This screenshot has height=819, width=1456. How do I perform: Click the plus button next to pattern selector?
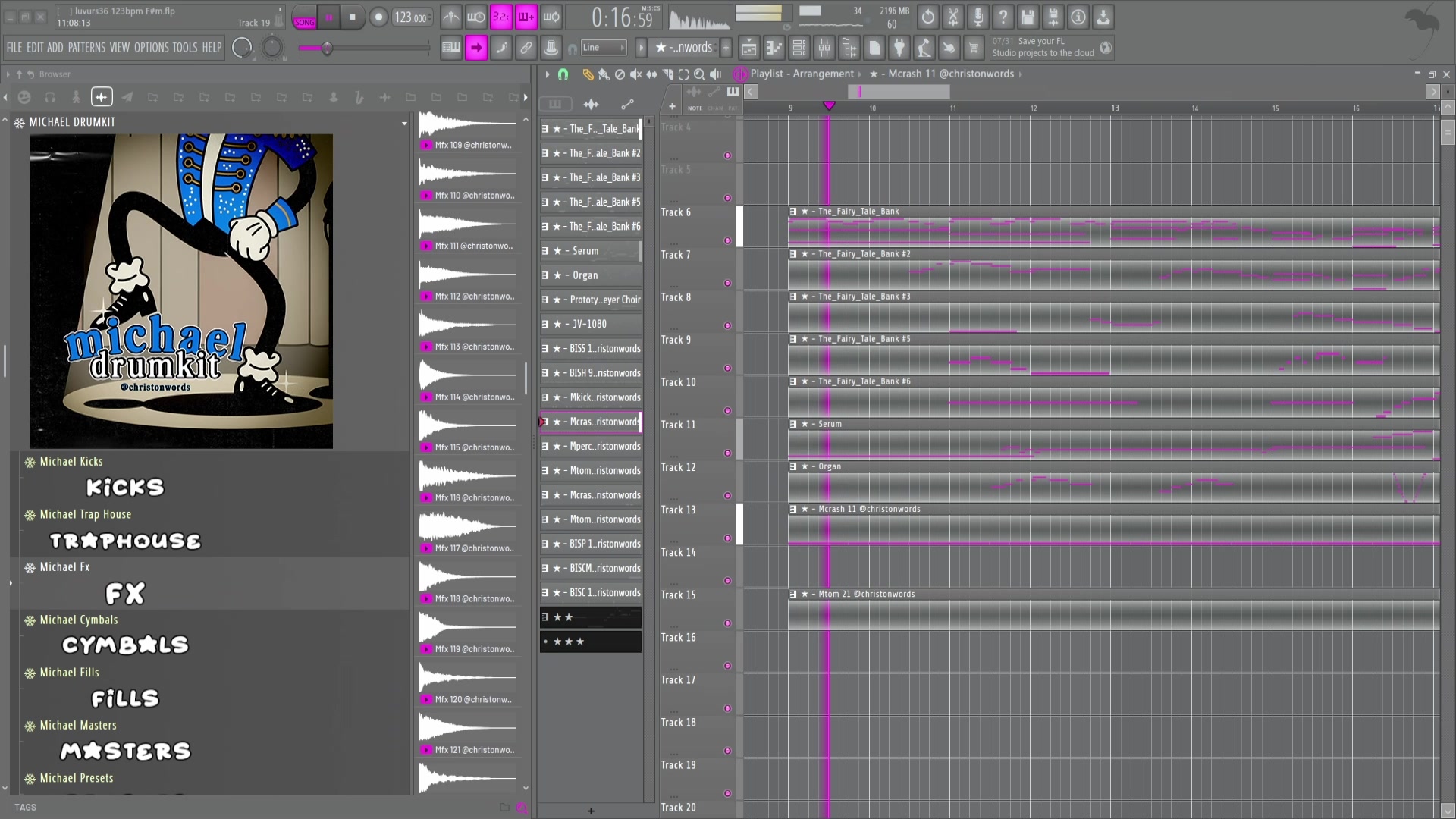(726, 48)
